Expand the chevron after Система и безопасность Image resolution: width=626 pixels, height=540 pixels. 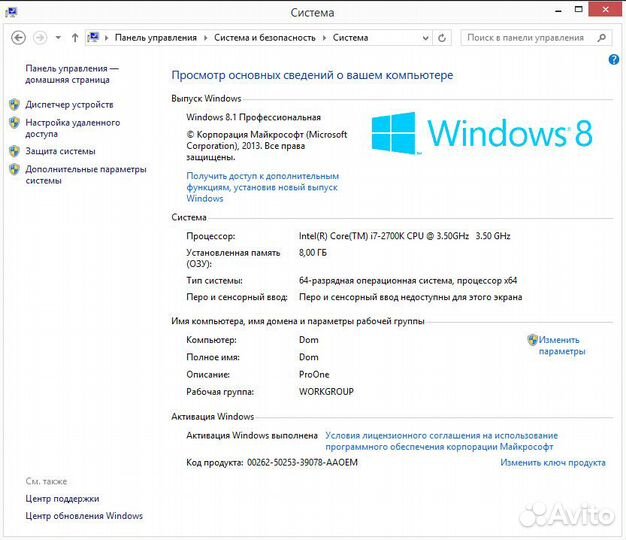[324, 38]
